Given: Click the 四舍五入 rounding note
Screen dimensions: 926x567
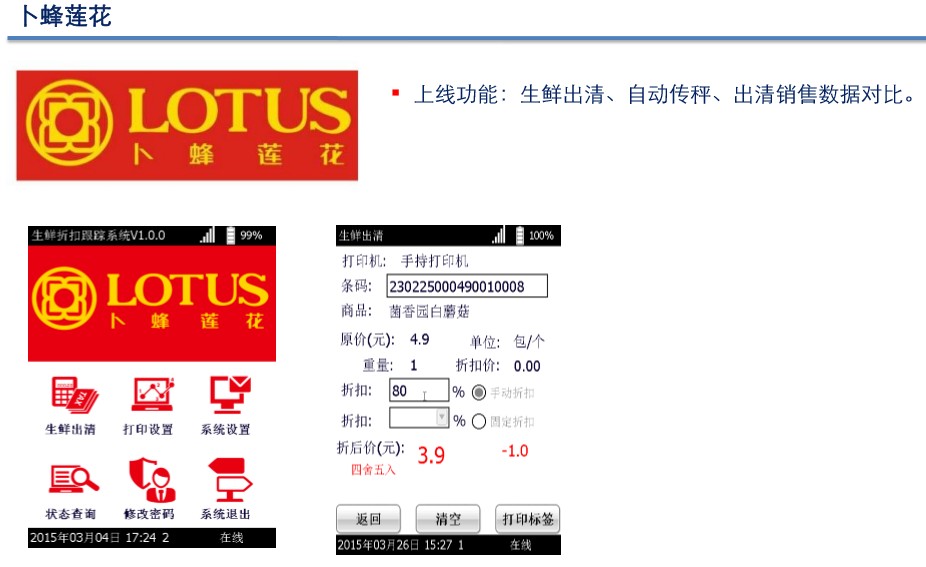Looking at the screenshot, I should pos(373,470).
